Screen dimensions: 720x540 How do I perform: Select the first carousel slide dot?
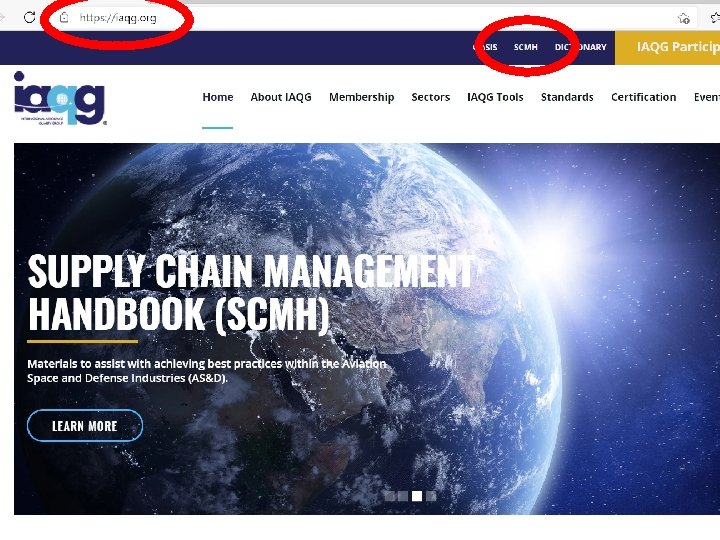pyautogui.click(x=389, y=496)
